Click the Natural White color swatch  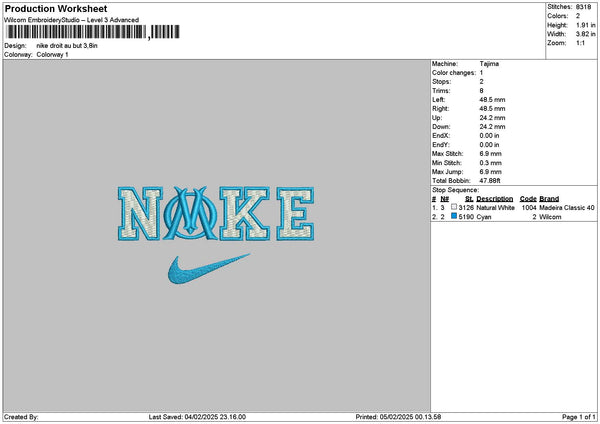click(454, 207)
